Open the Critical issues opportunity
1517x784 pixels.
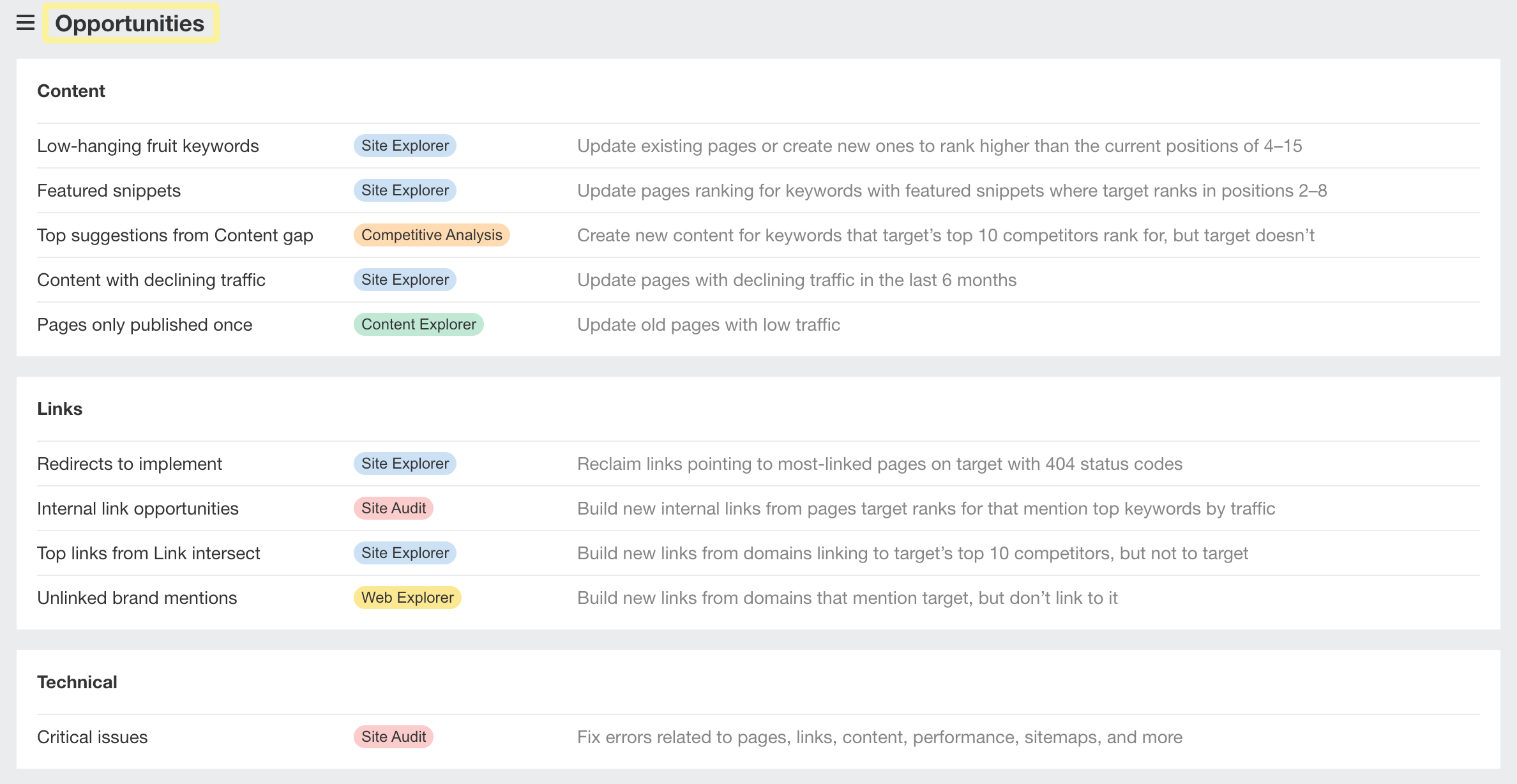point(91,736)
